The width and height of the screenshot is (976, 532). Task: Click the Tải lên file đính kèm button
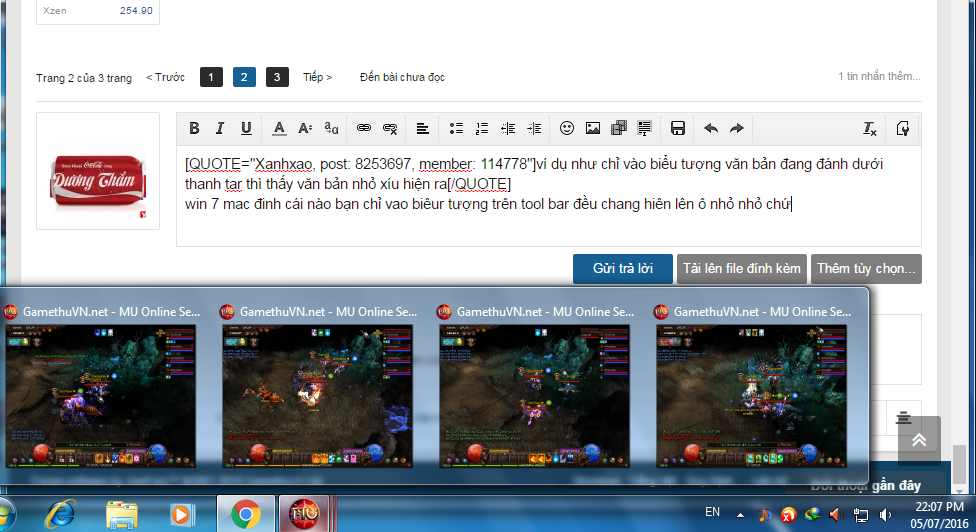741,269
